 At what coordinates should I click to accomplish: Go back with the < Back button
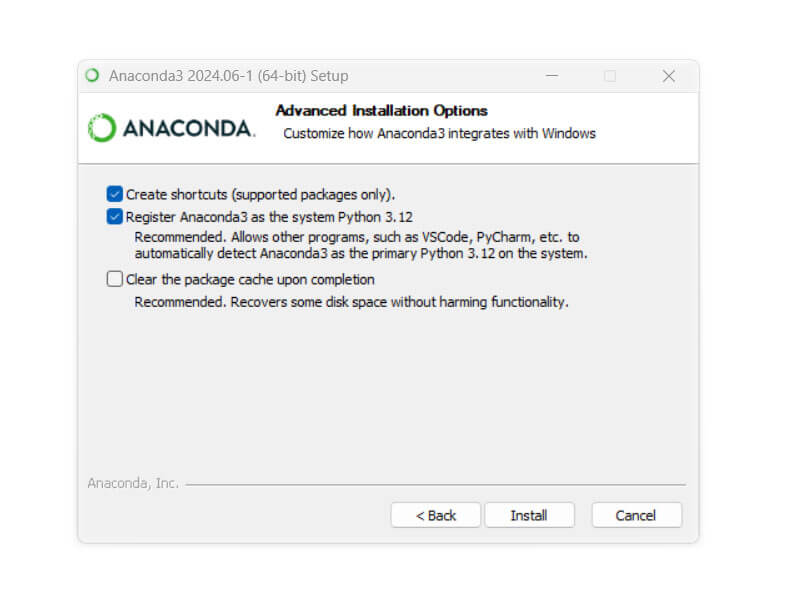(x=436, y=515)
